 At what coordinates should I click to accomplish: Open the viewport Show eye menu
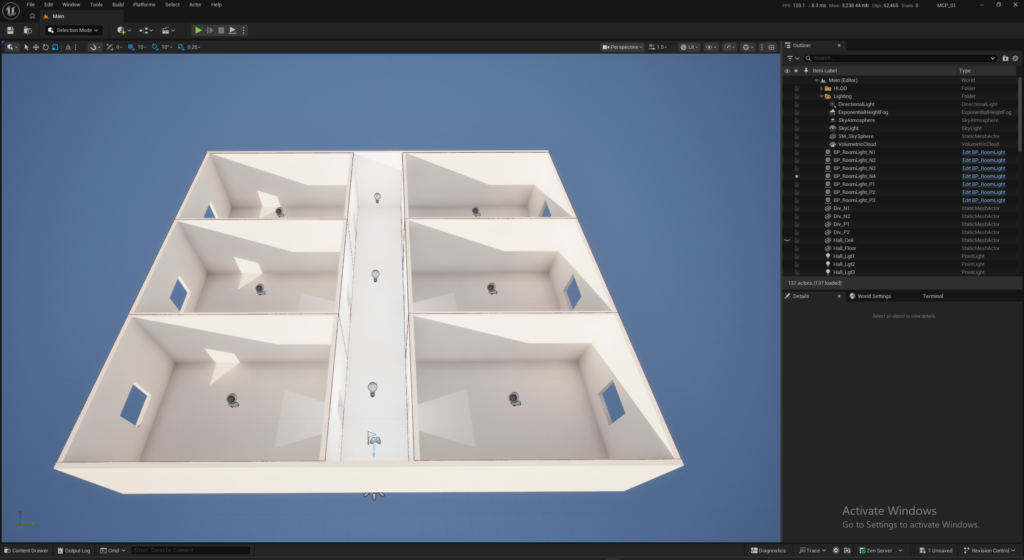(x=711, y=47)
